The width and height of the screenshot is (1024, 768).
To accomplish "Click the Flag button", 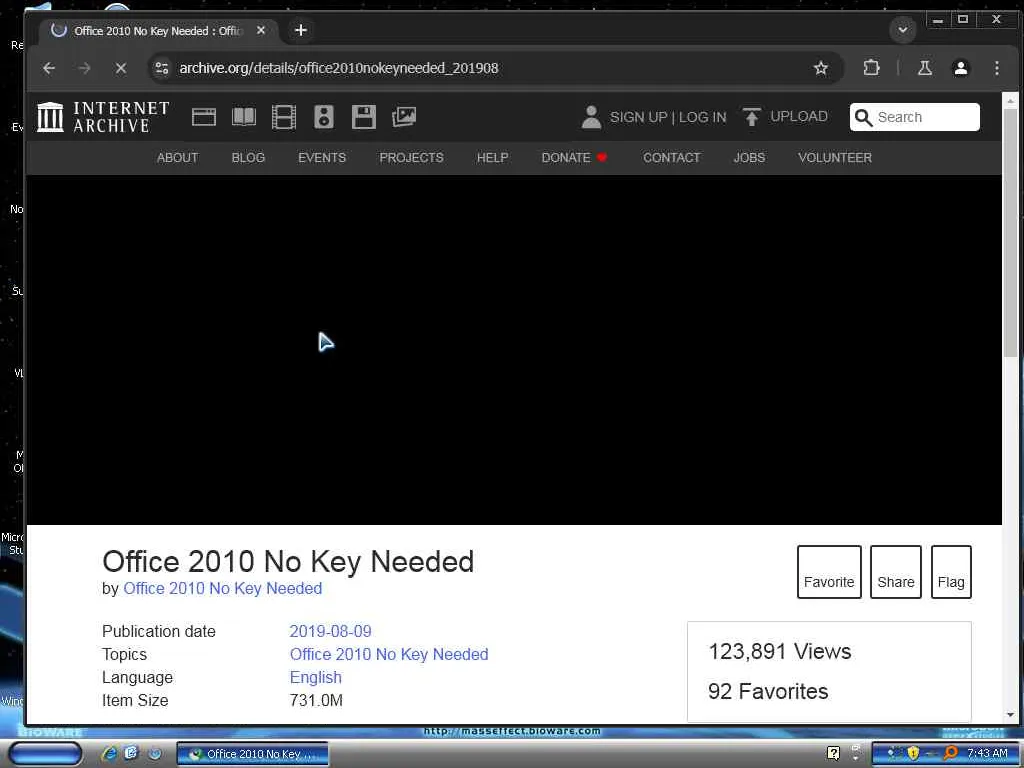I will pos(951,572).
